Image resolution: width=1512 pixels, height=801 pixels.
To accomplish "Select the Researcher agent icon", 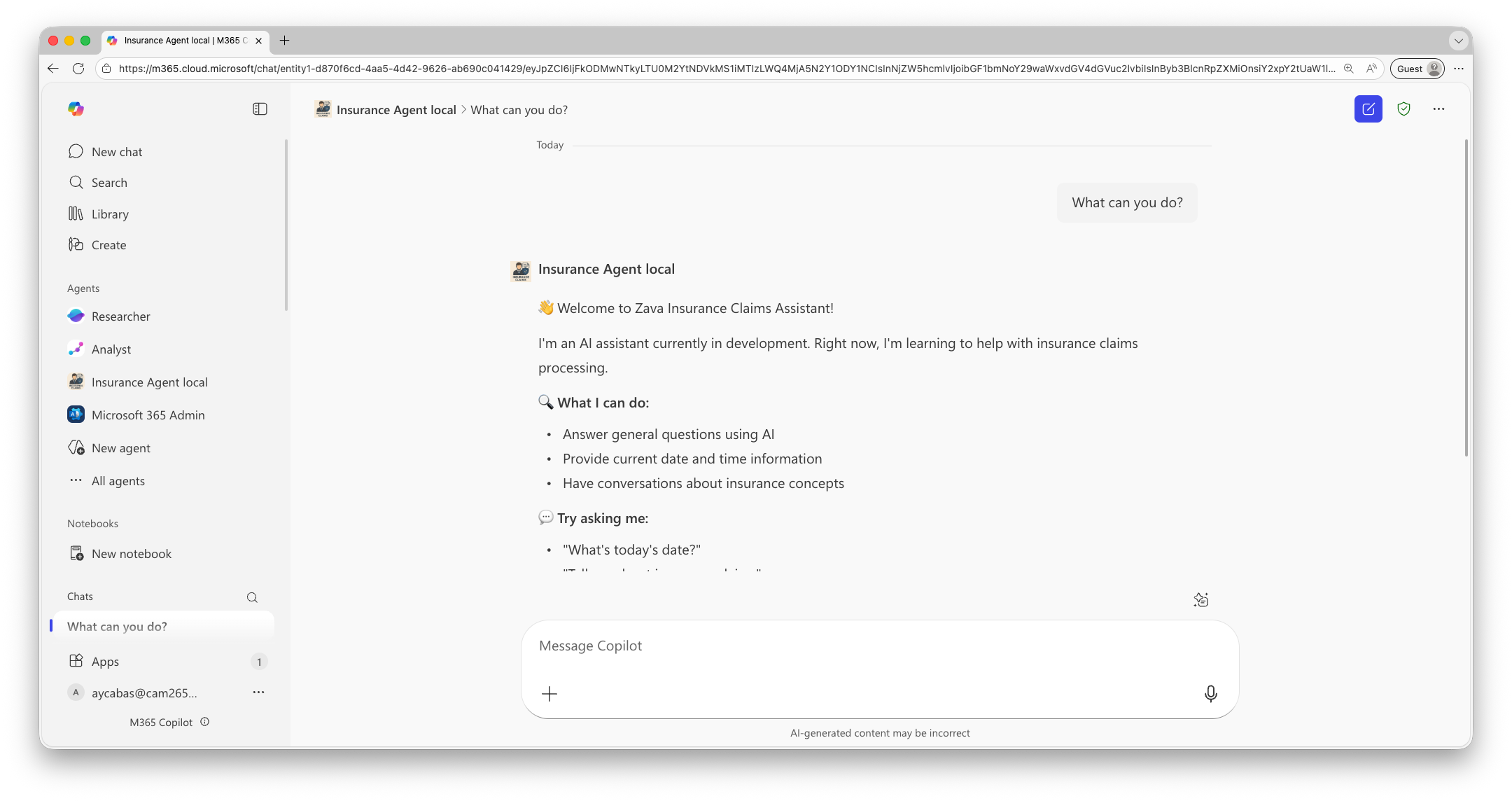I will click(x=76, y=316).
